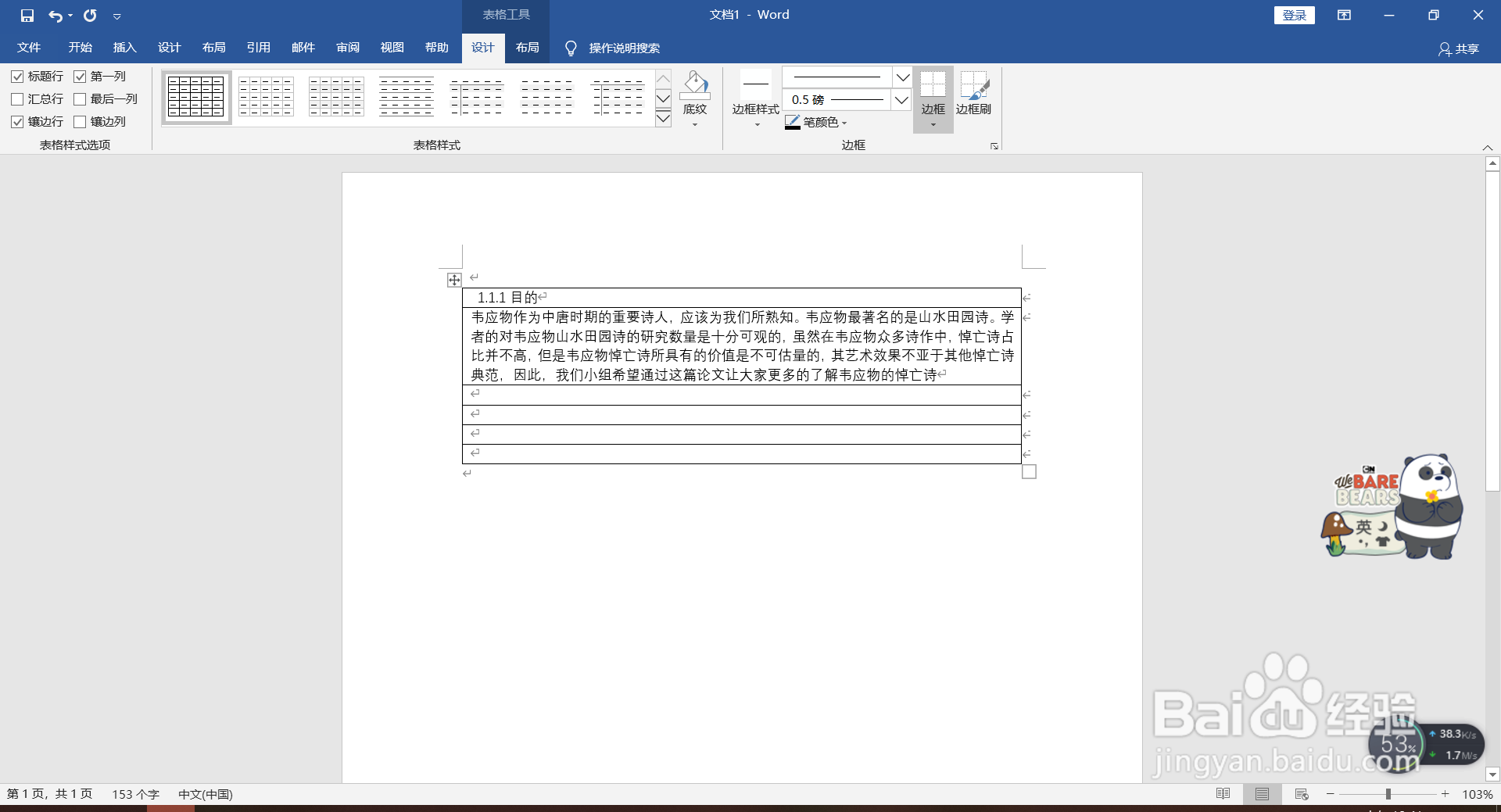Click the Save icon in quick access toolbar
Viewport: 1501px width, 812px height.
click(x=27, y=16)
